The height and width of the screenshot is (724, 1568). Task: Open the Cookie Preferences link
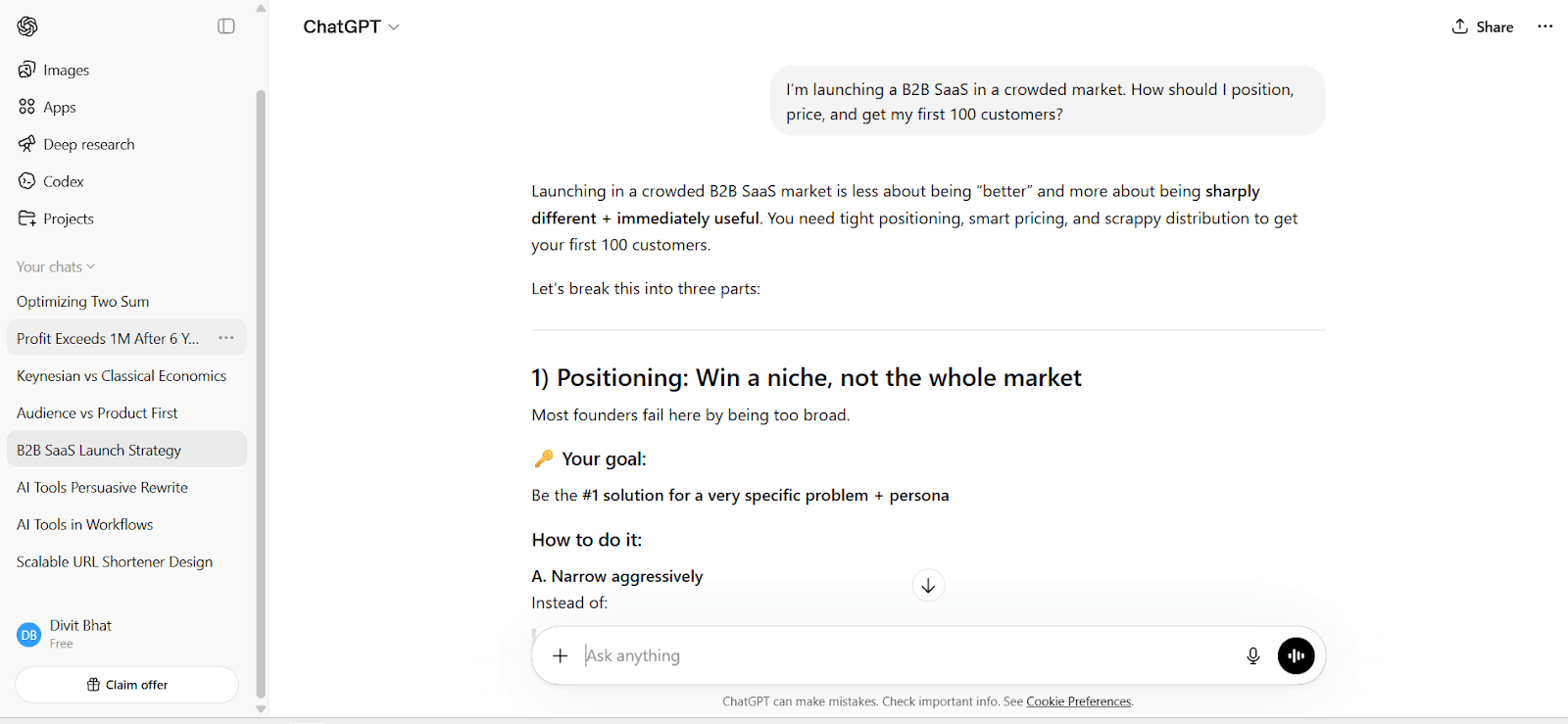[1078, 701]
